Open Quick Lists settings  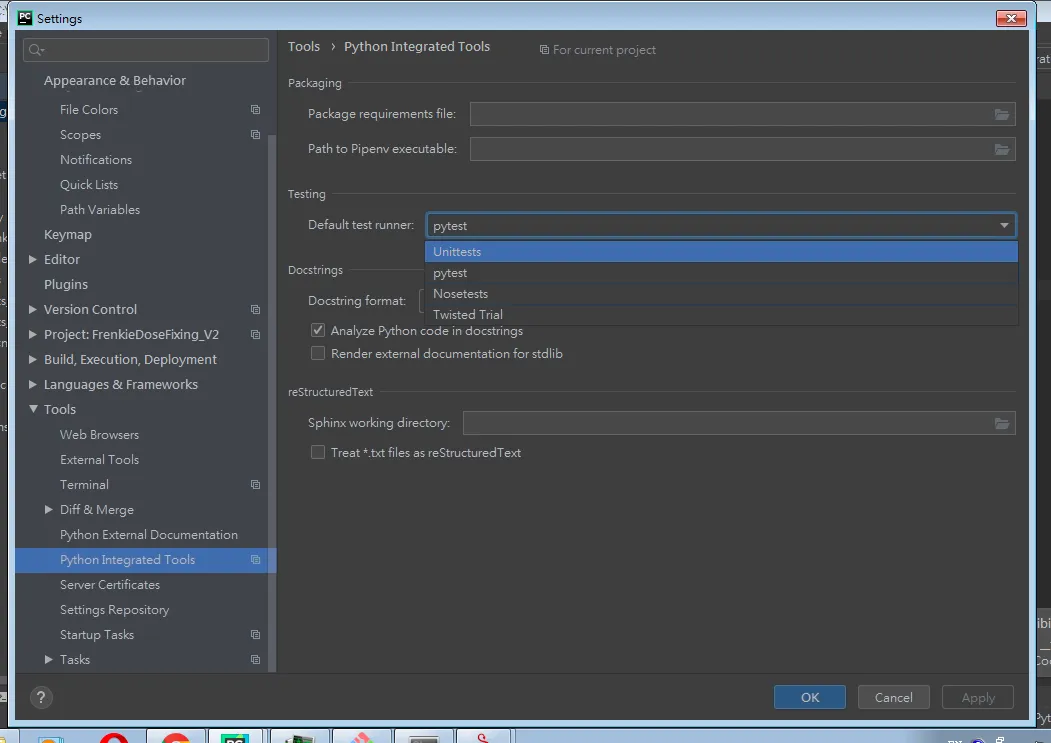88,184
